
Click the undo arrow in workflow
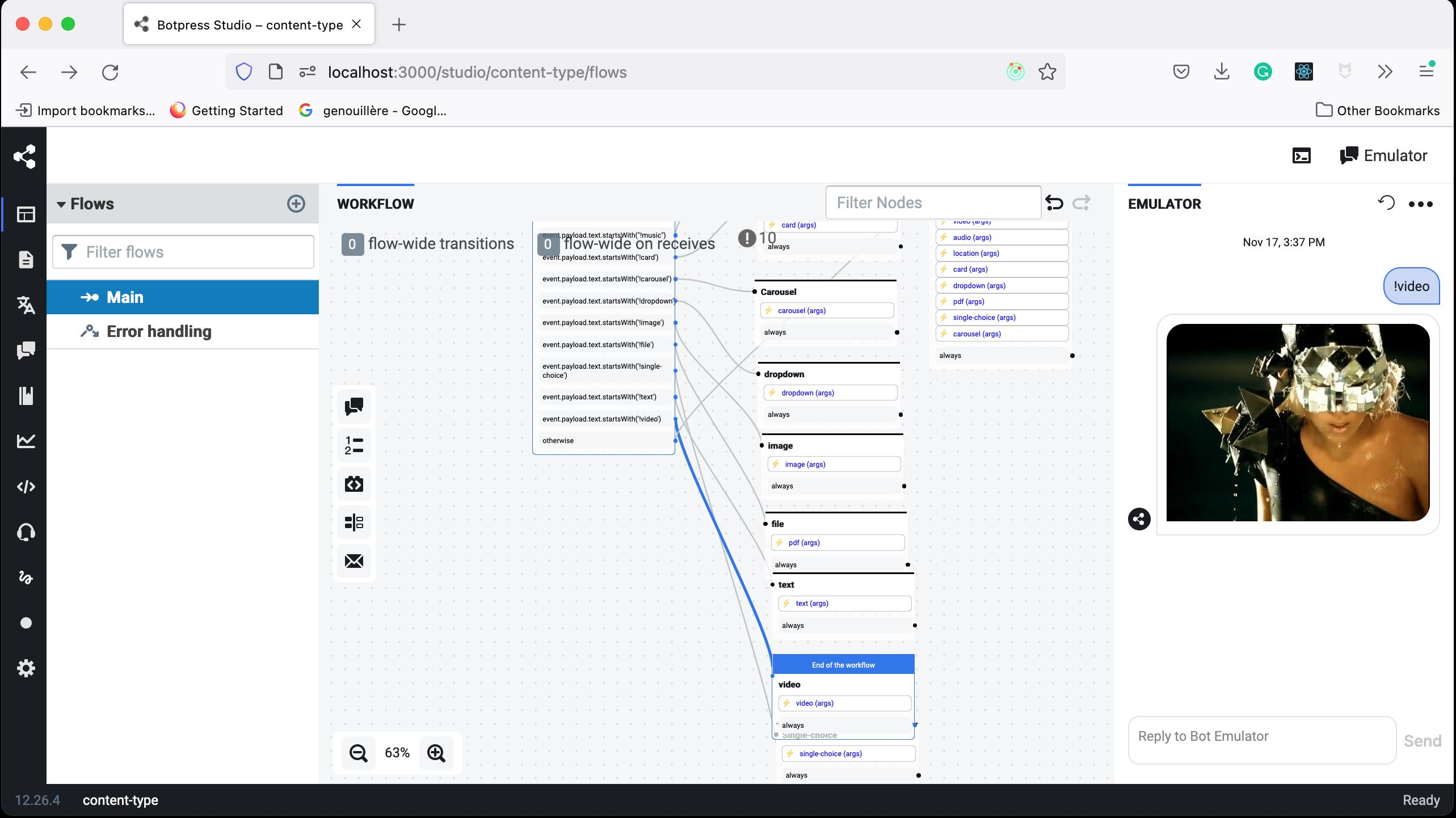[x=1054, y=203]
